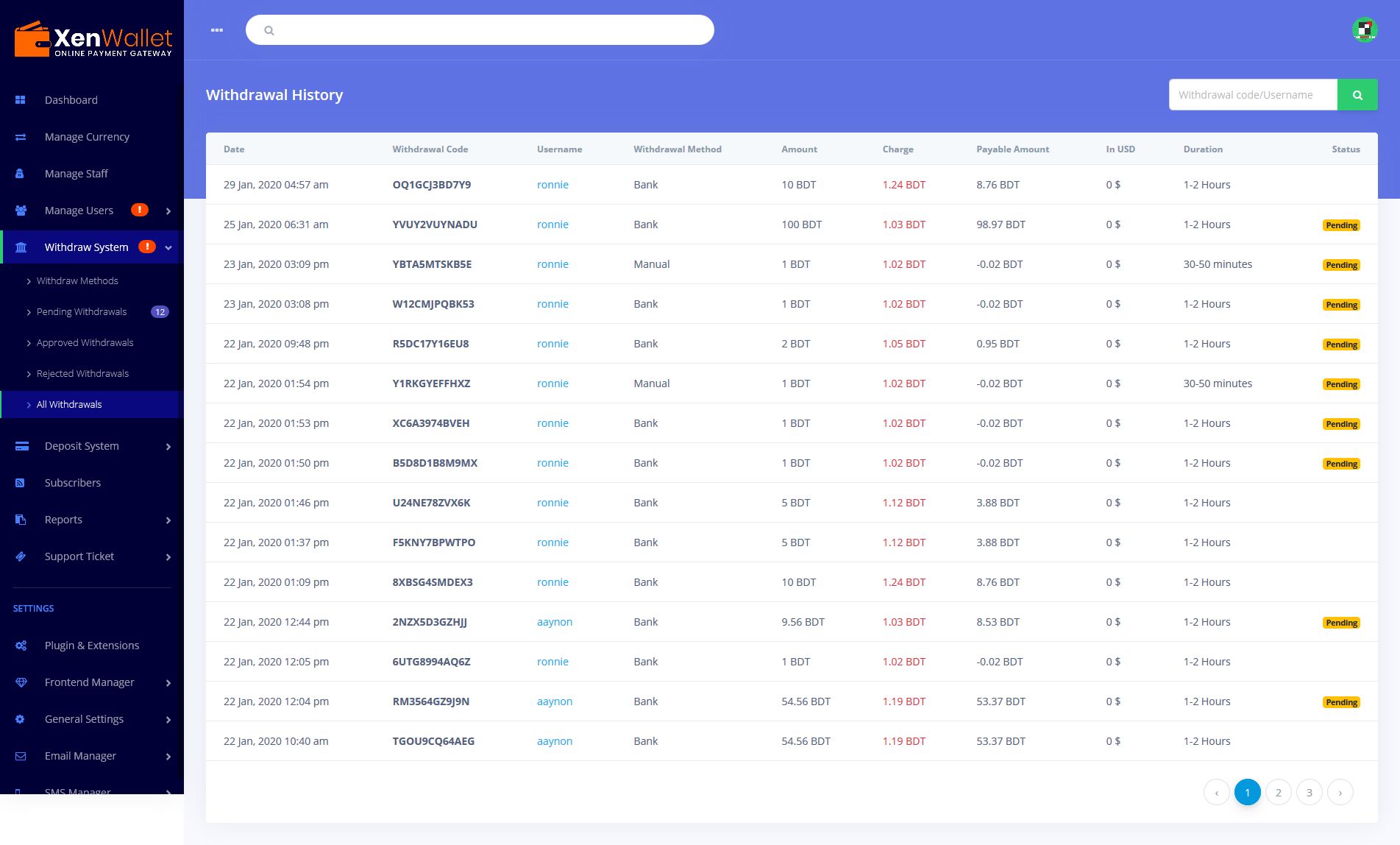Click the Plugin & Extensions gears icon
The width and height of the screenshot is (1400, 845).
tap(21, 646)
